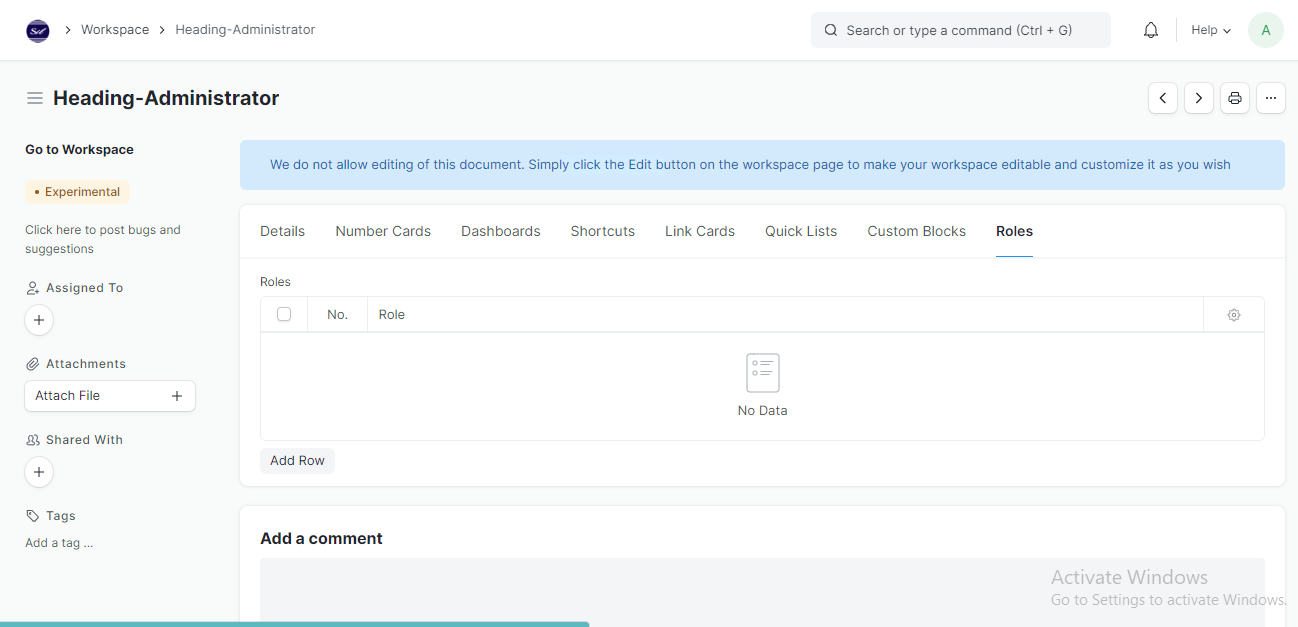Open the three-dots more menu

[1271, 98]
